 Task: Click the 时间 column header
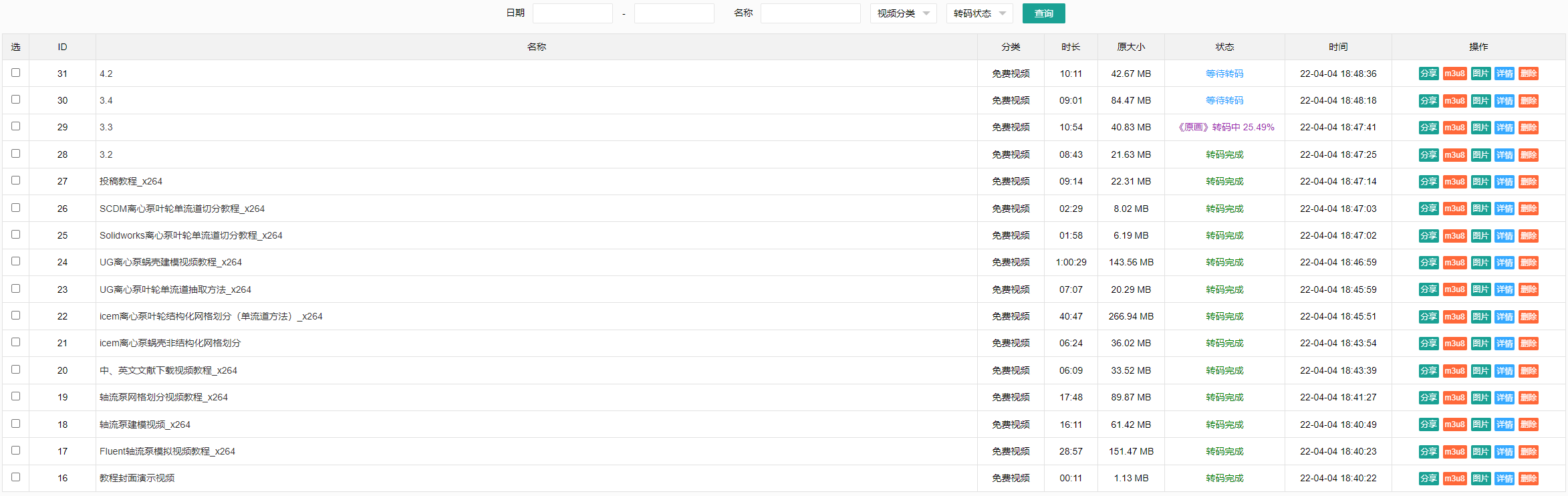point(1338,47)
